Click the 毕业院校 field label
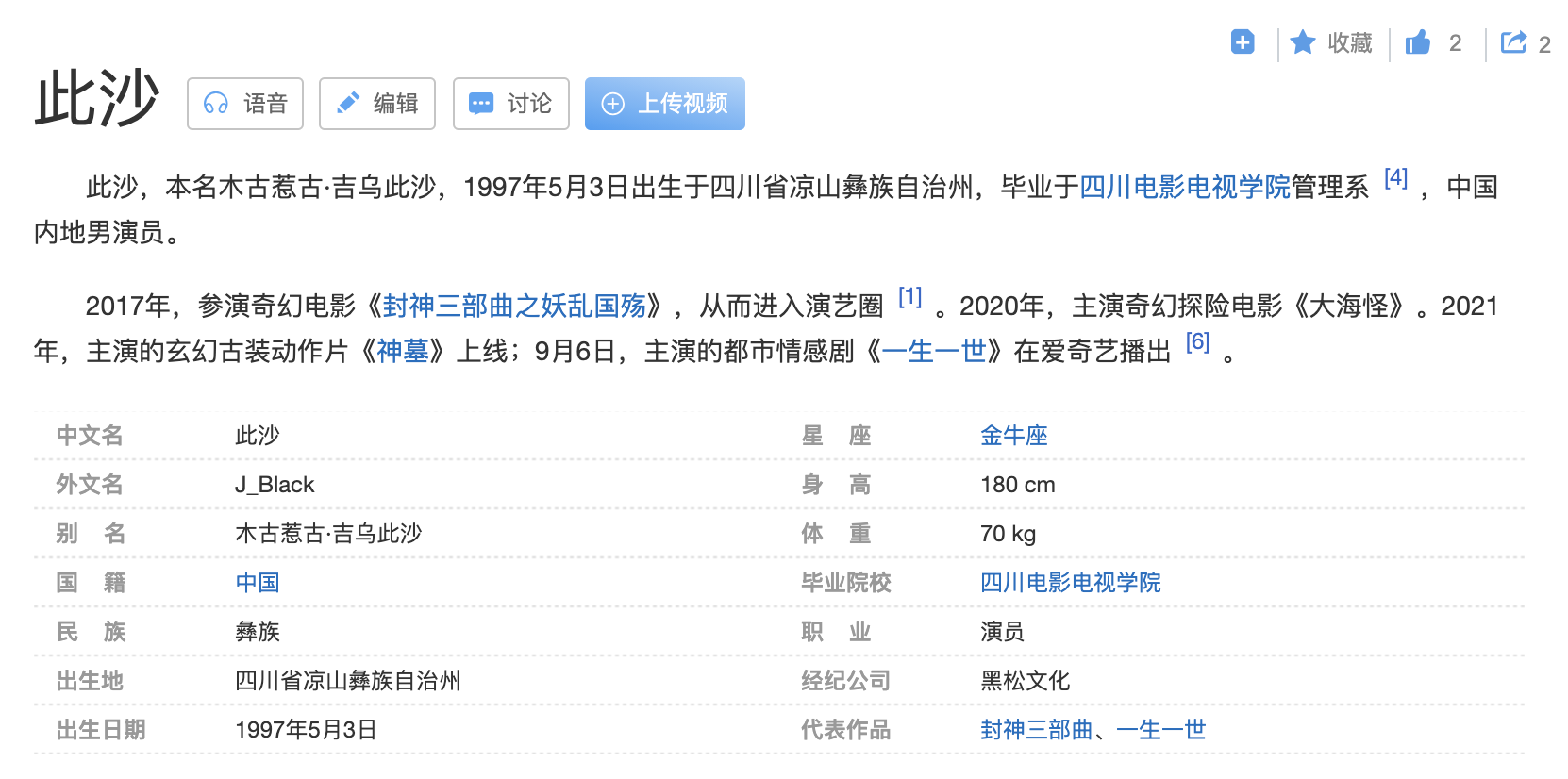 (846, 583)
